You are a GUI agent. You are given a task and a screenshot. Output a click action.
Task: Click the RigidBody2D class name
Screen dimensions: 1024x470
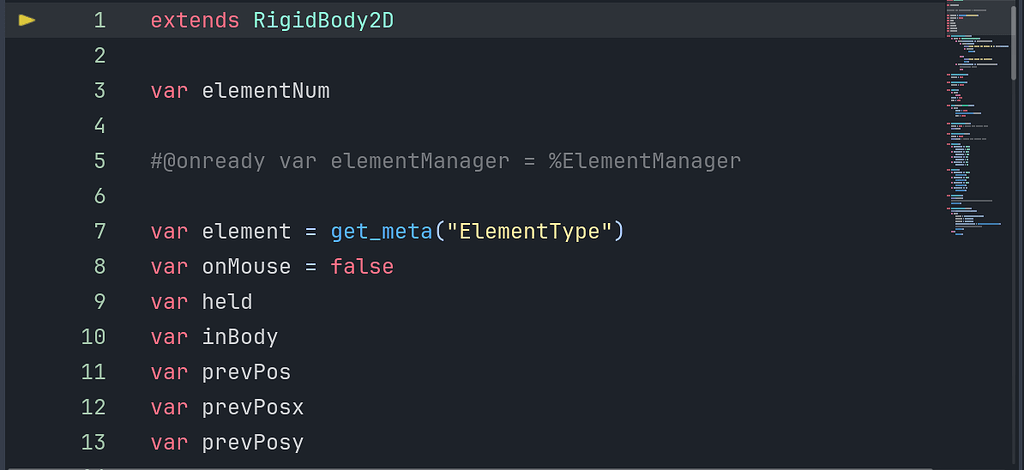coord(323,20)
